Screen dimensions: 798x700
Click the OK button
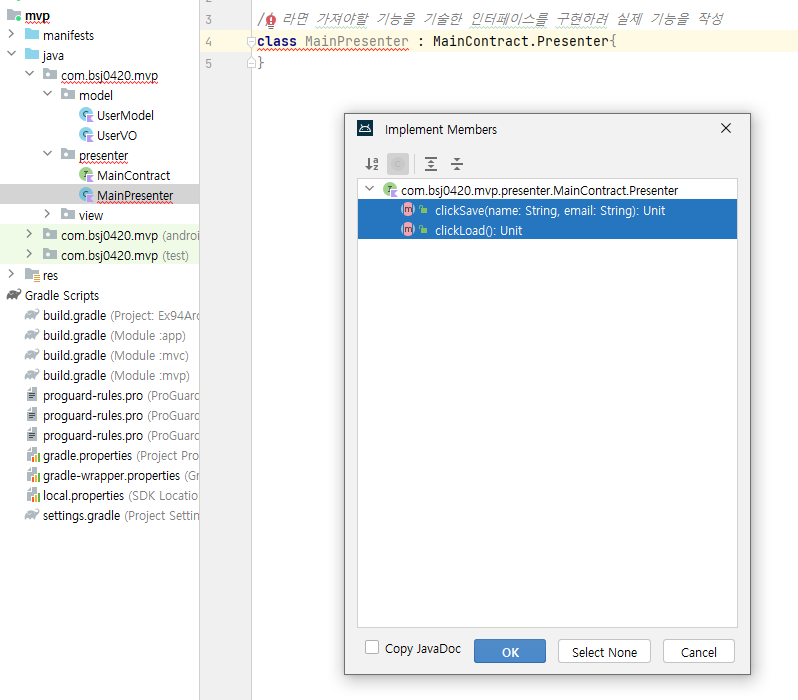(510, 652)
